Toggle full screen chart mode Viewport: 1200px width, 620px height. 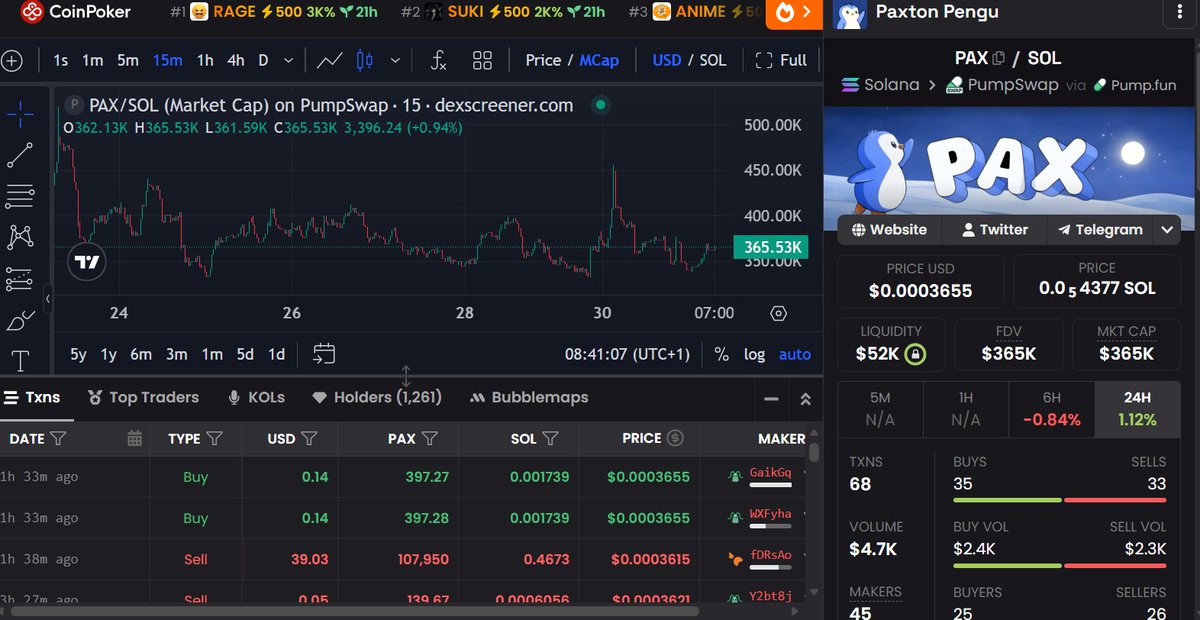click(782, 60)
